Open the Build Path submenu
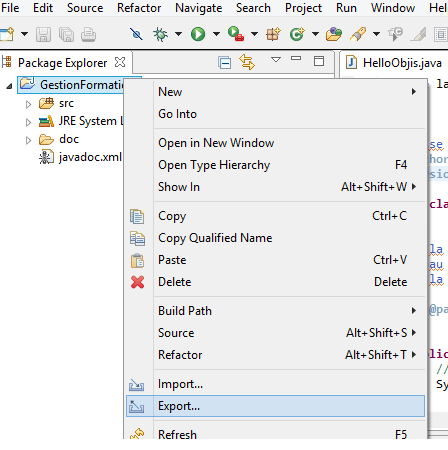 click(x=275, y=311)
